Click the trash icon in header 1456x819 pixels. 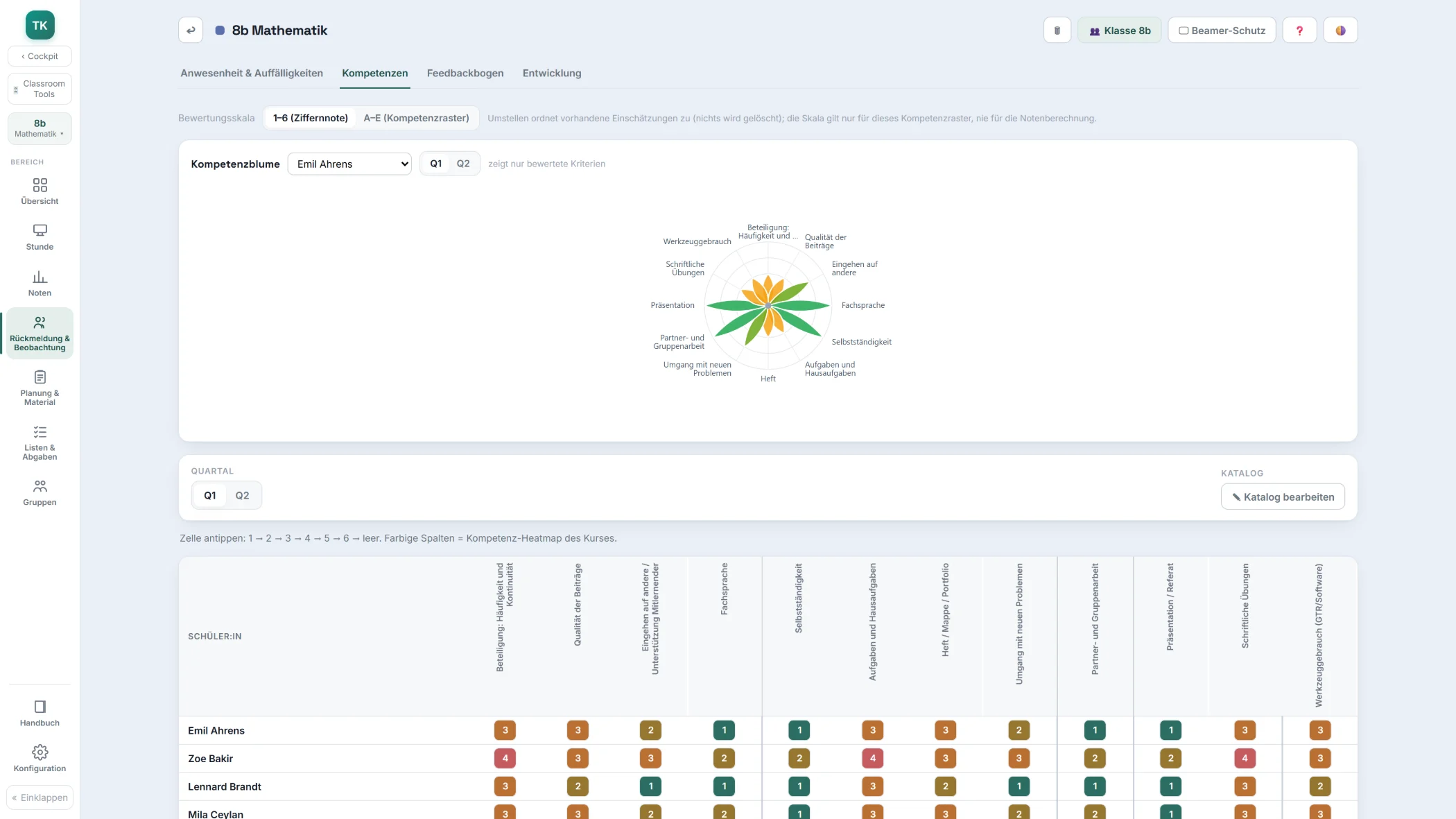1057,31
